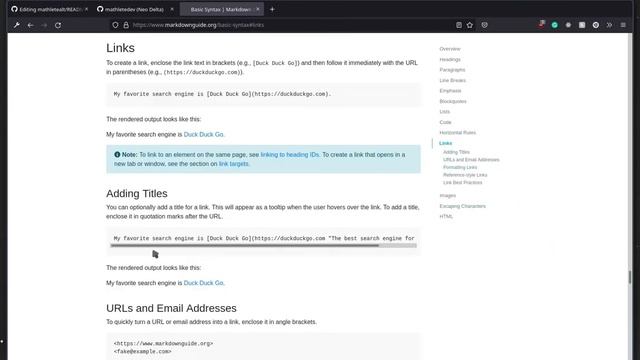Jump to Images in the sidebar
The height and width of the screenshot is (360, 640).
(x=447, y=196)
